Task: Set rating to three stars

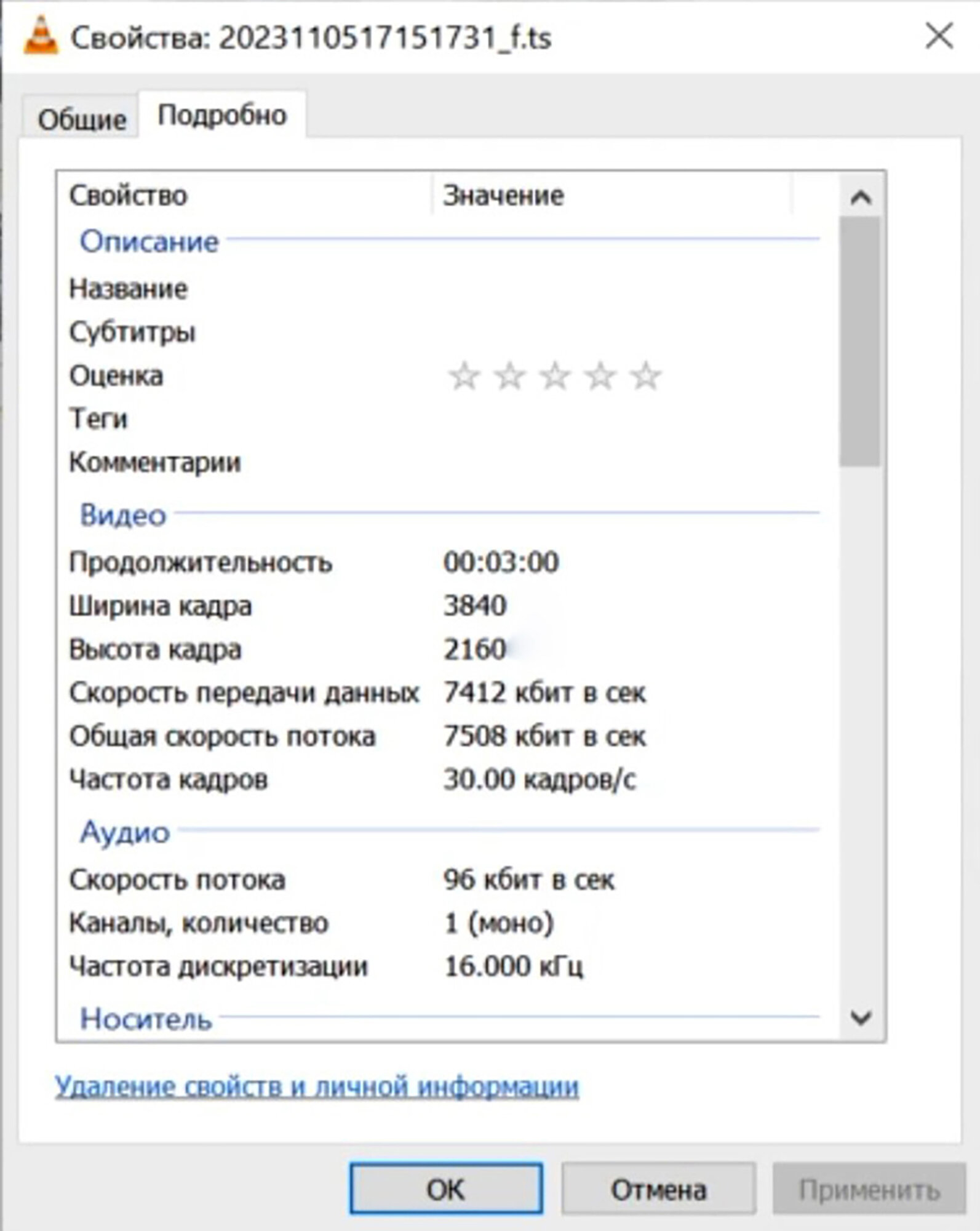Action: pyautogui.click(x=555, y=376)
